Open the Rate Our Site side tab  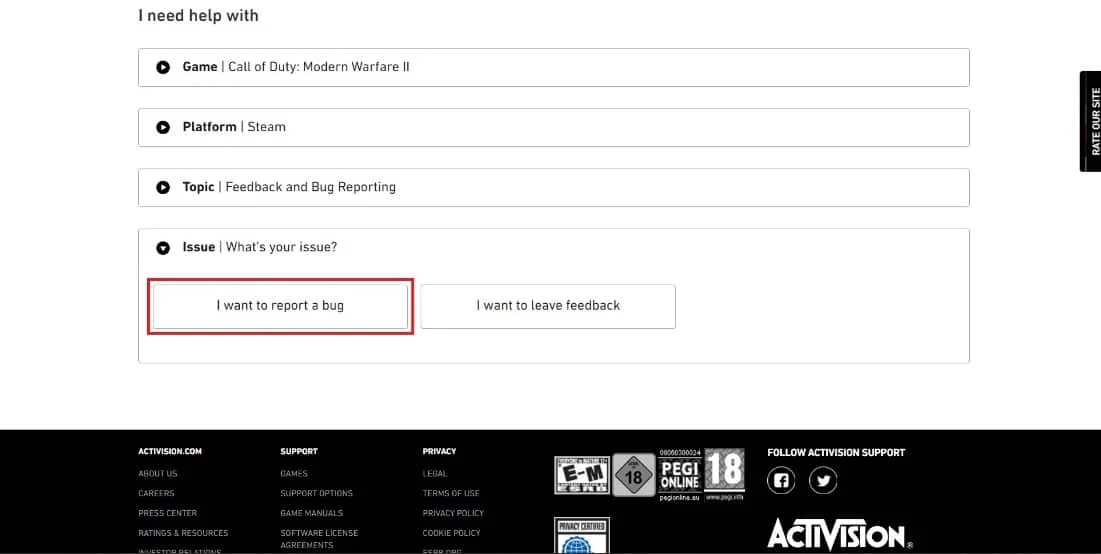tap(1090, 121)
